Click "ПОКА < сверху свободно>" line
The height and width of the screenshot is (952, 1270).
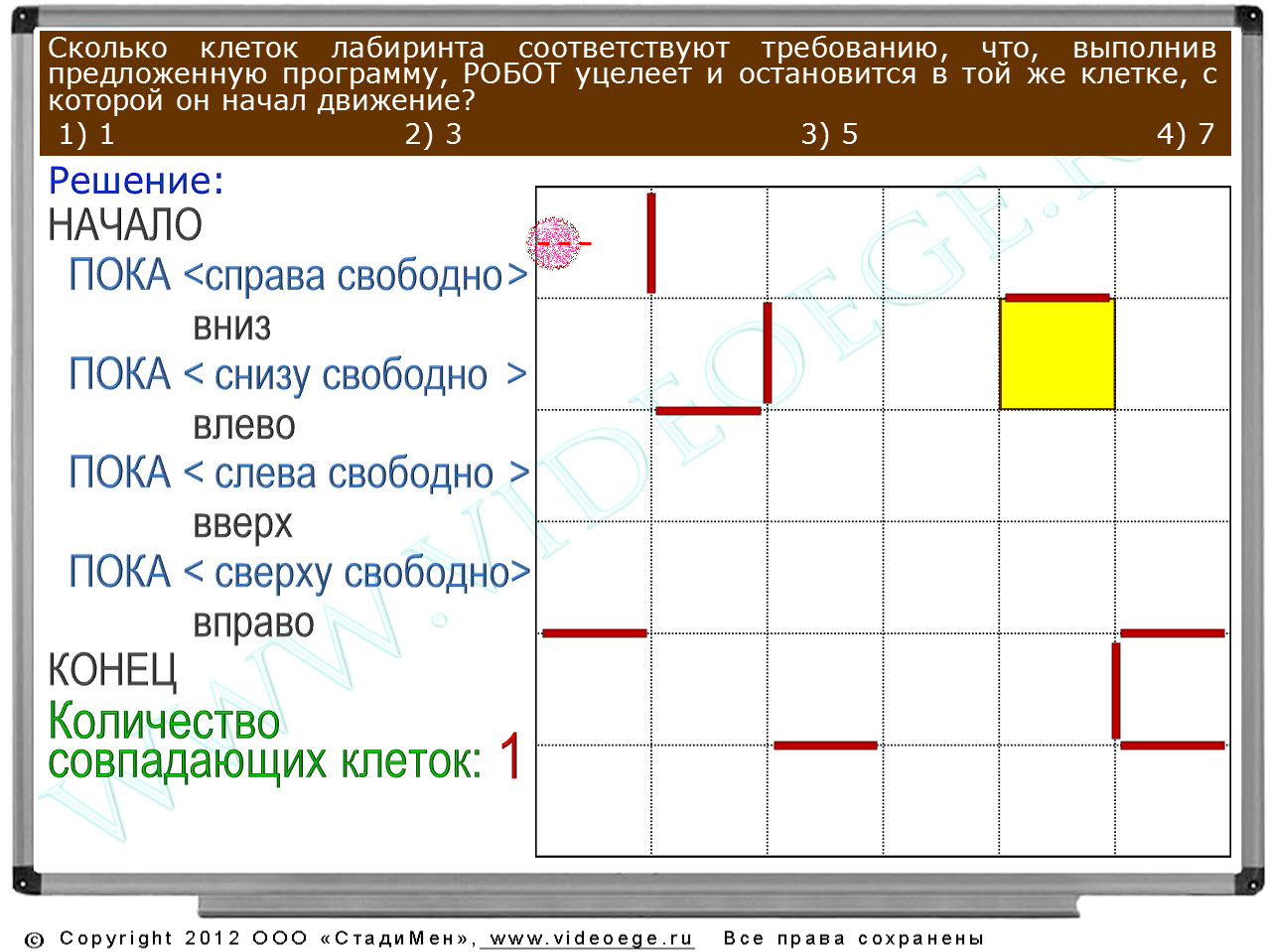(x=299, y=572)
